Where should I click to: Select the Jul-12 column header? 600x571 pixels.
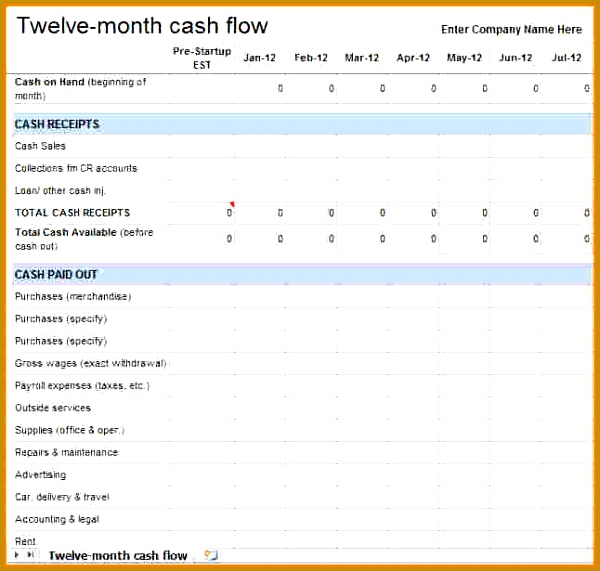click(x=566, y=58)
